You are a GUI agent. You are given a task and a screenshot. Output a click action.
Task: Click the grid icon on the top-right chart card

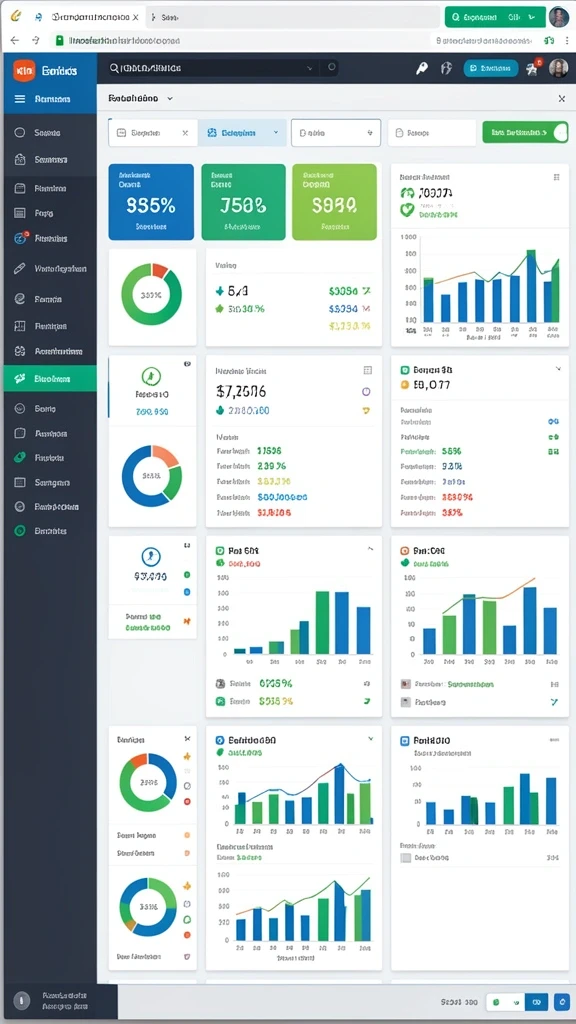(556, 177)
